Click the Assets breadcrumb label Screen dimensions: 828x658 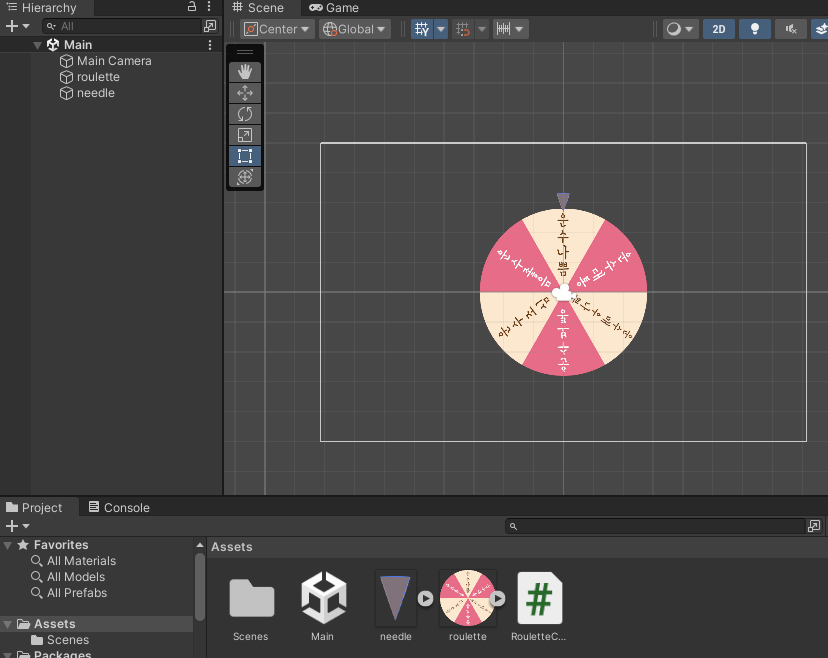[232, 547]
